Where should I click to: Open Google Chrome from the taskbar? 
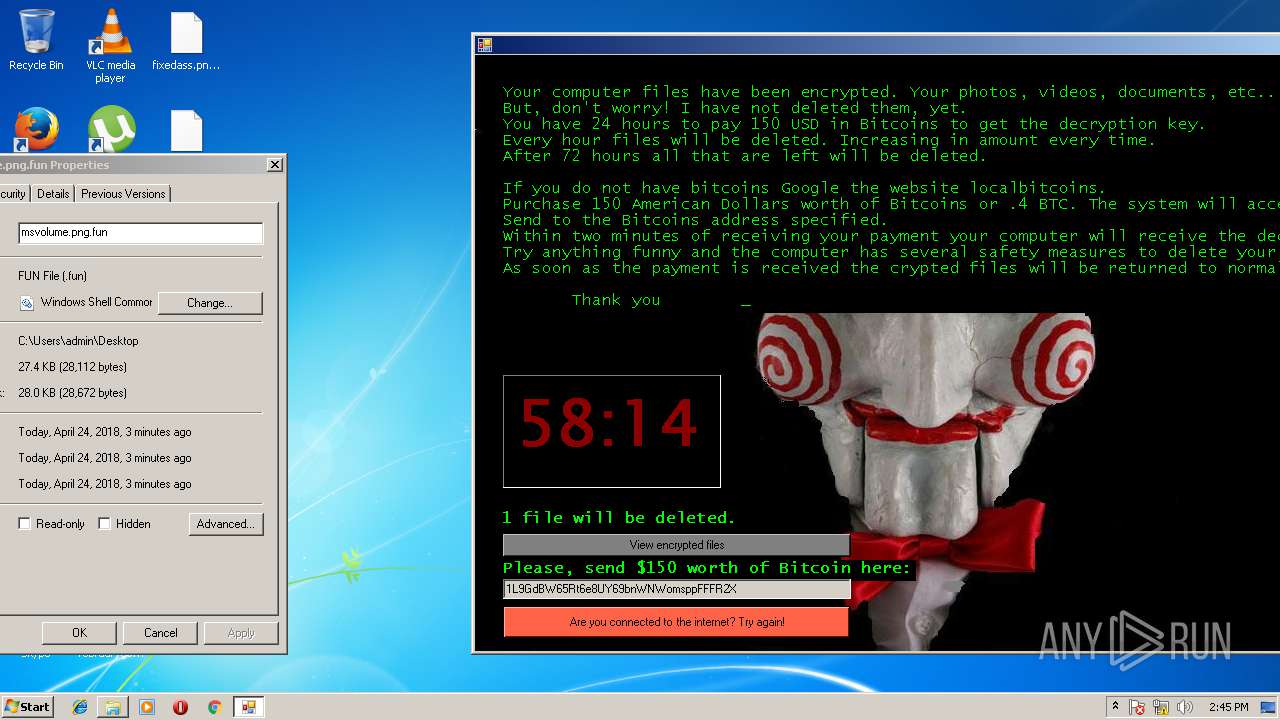pyautogui.click(x=214, y=707)
